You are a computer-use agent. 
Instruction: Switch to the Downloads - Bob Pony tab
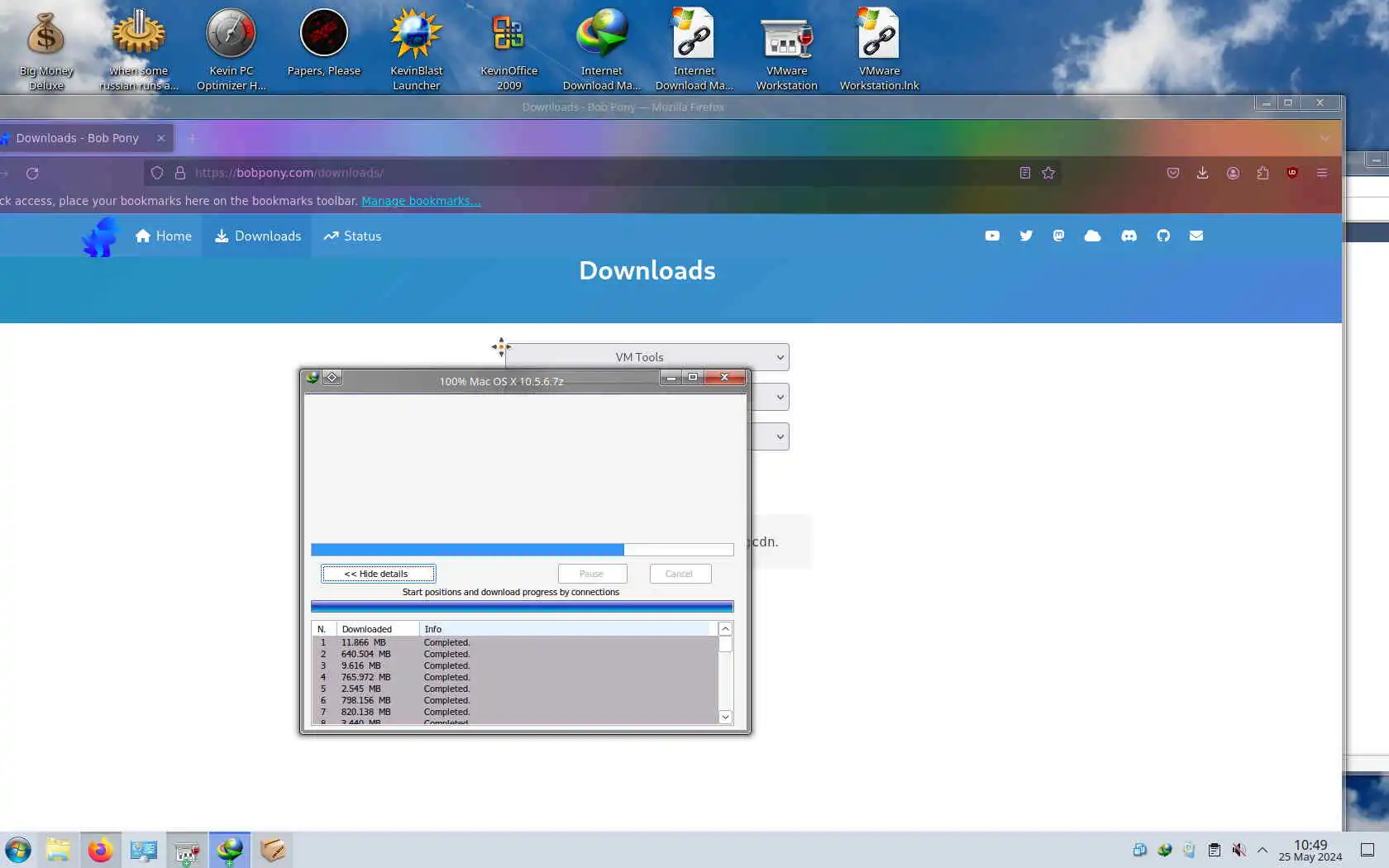[77, 138]
